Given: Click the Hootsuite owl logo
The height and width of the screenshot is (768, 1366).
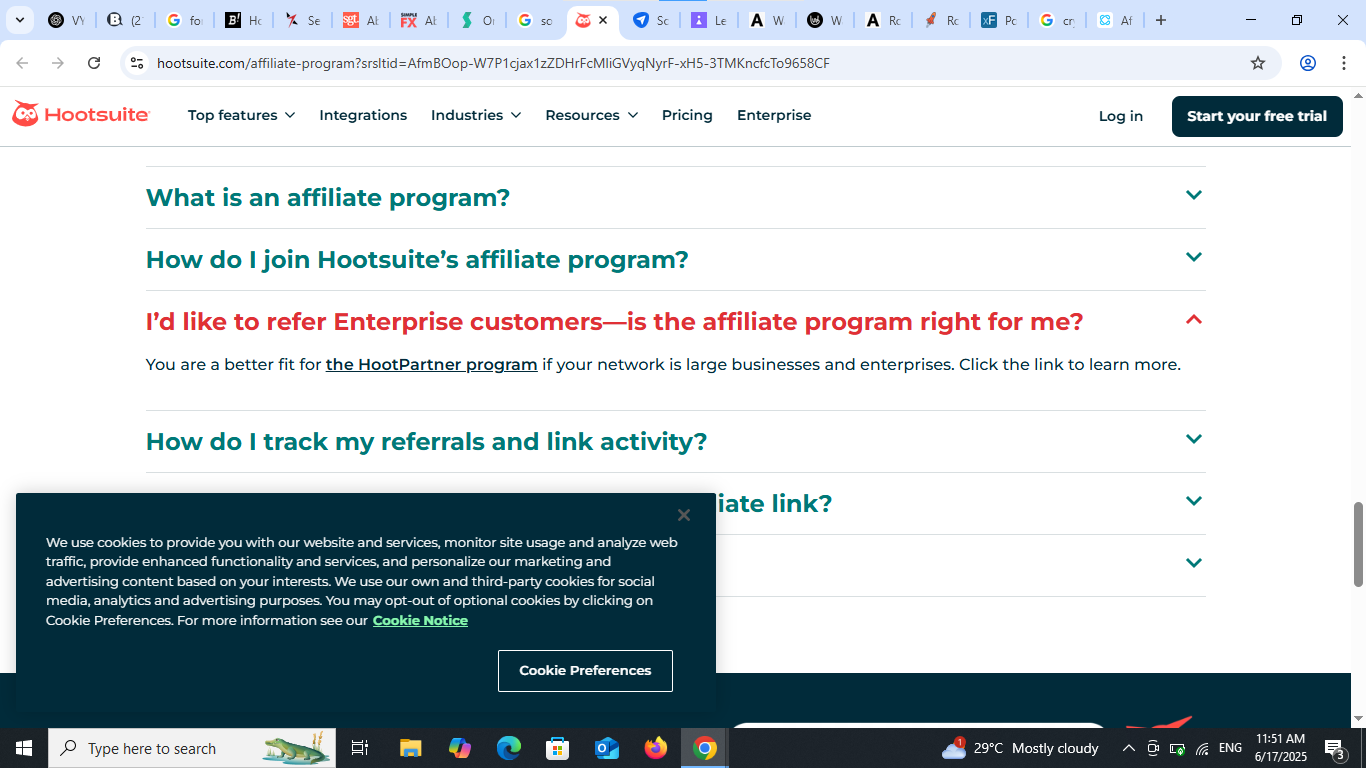Looking at the screenshot, I should (81, 115).
